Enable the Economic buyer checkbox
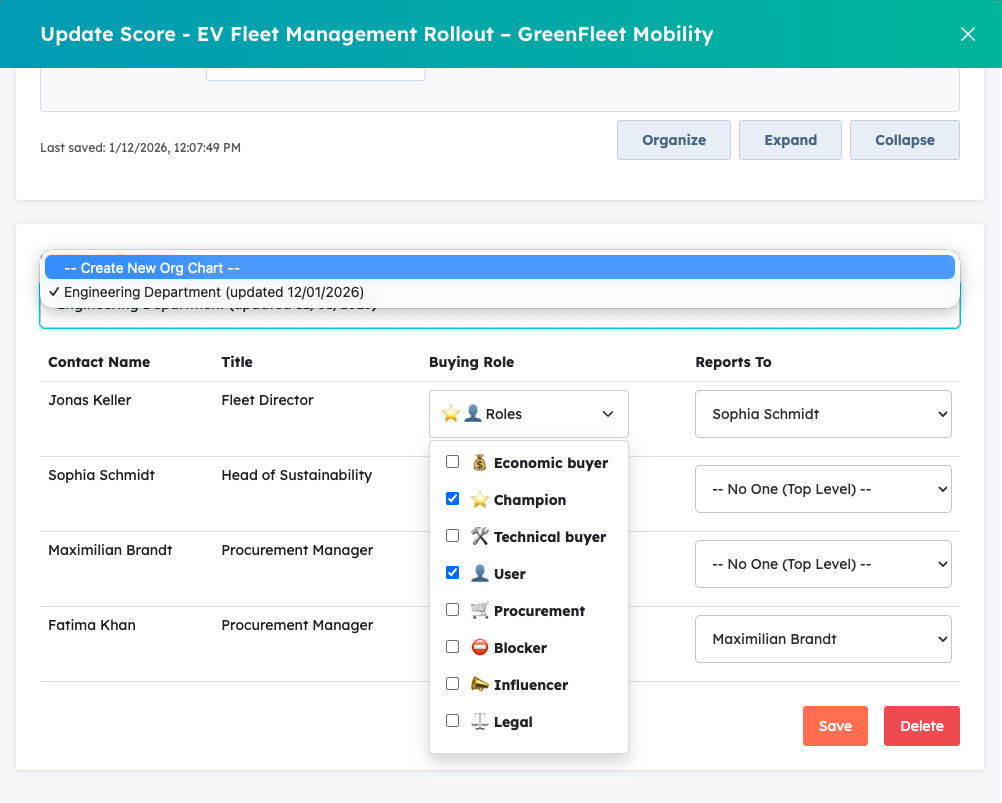The width and height of the screenshot is (1002, 803). coord(452,461)
